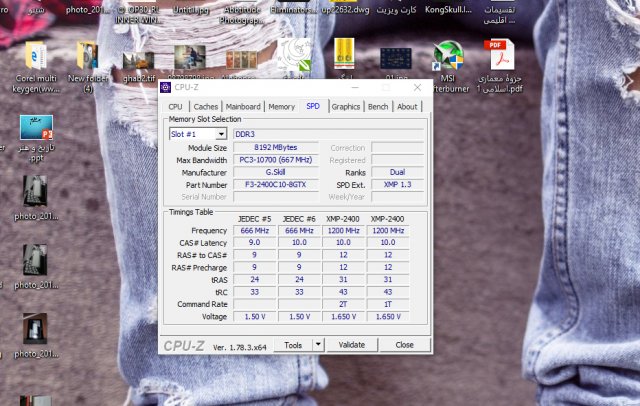
Task: Select the تاریخ و هنر .ppt PowerPoint file
Action: click(x=36, y=127)
